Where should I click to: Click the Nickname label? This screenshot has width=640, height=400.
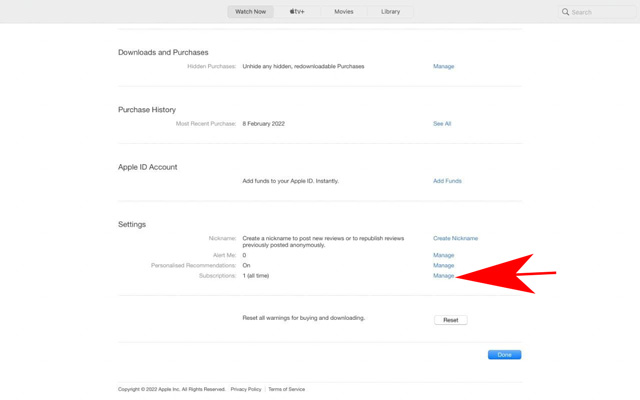(x=222, y=238)
